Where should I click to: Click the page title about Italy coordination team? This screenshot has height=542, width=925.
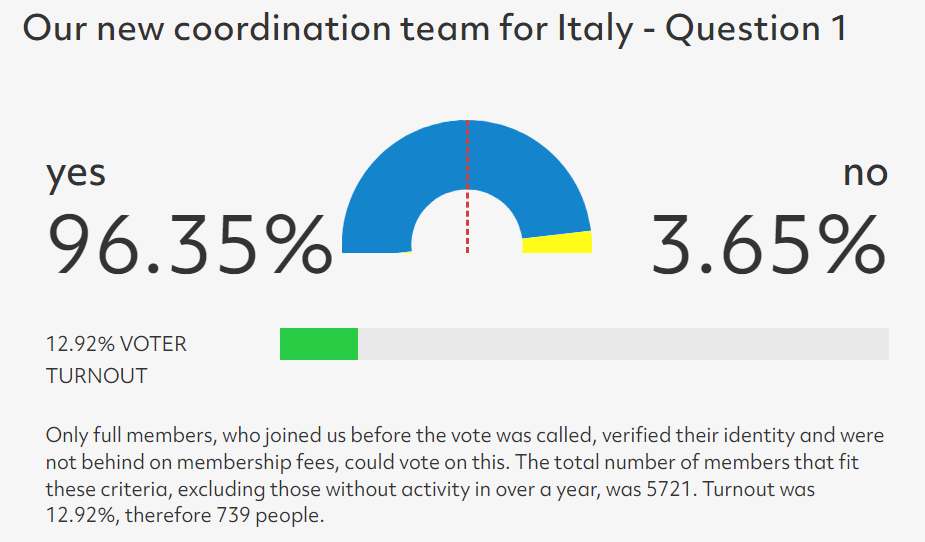click(435, 28)
